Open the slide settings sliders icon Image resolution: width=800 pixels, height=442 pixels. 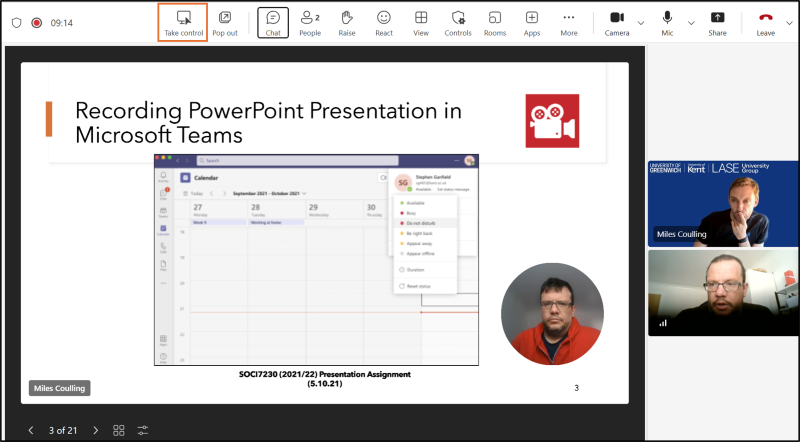143,430
